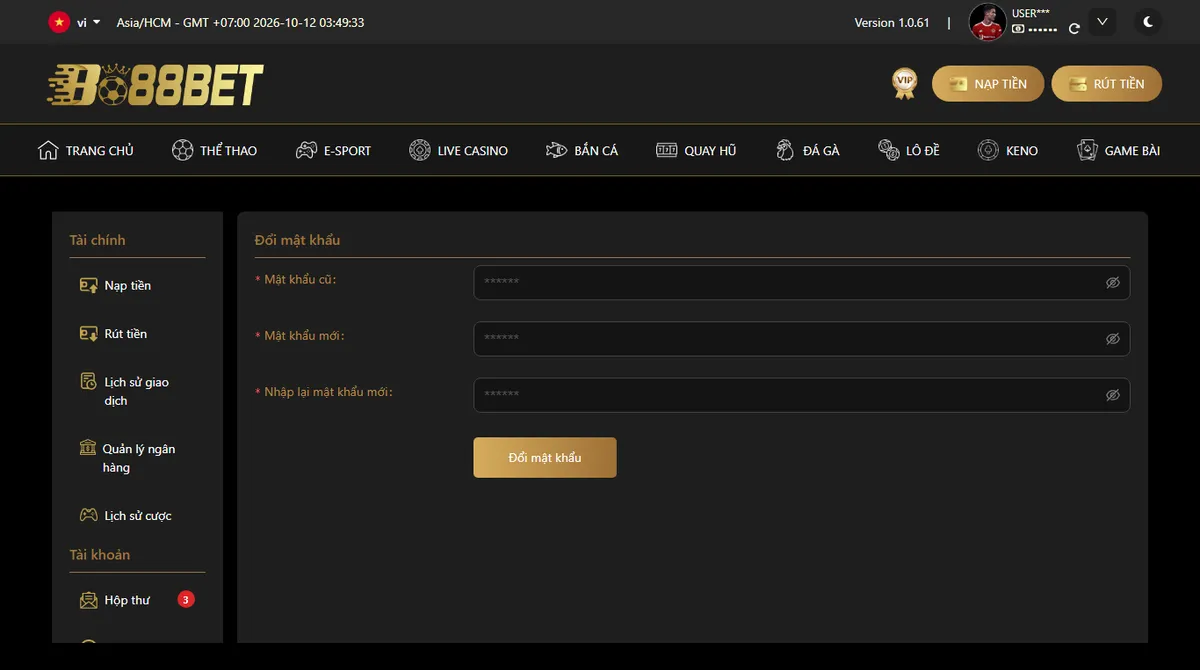The width and height of the screenshot is (1200, 670).
Task: Open the Quay Hũ slots menu
Action: click(696, 151)
